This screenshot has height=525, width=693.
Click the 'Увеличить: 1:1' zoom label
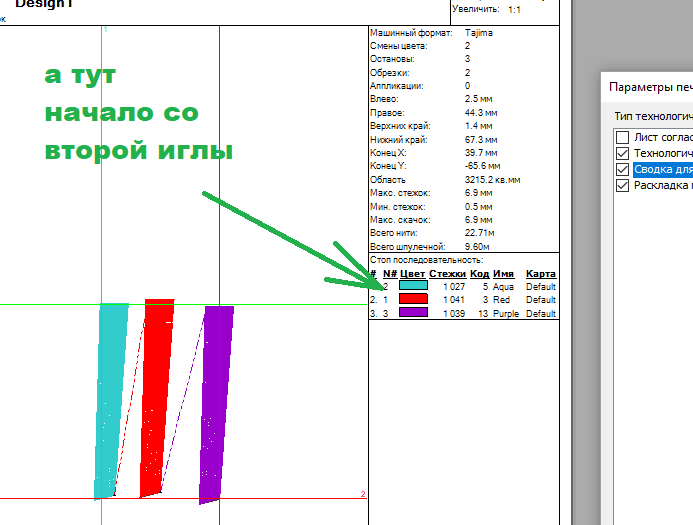coord(500,9)
